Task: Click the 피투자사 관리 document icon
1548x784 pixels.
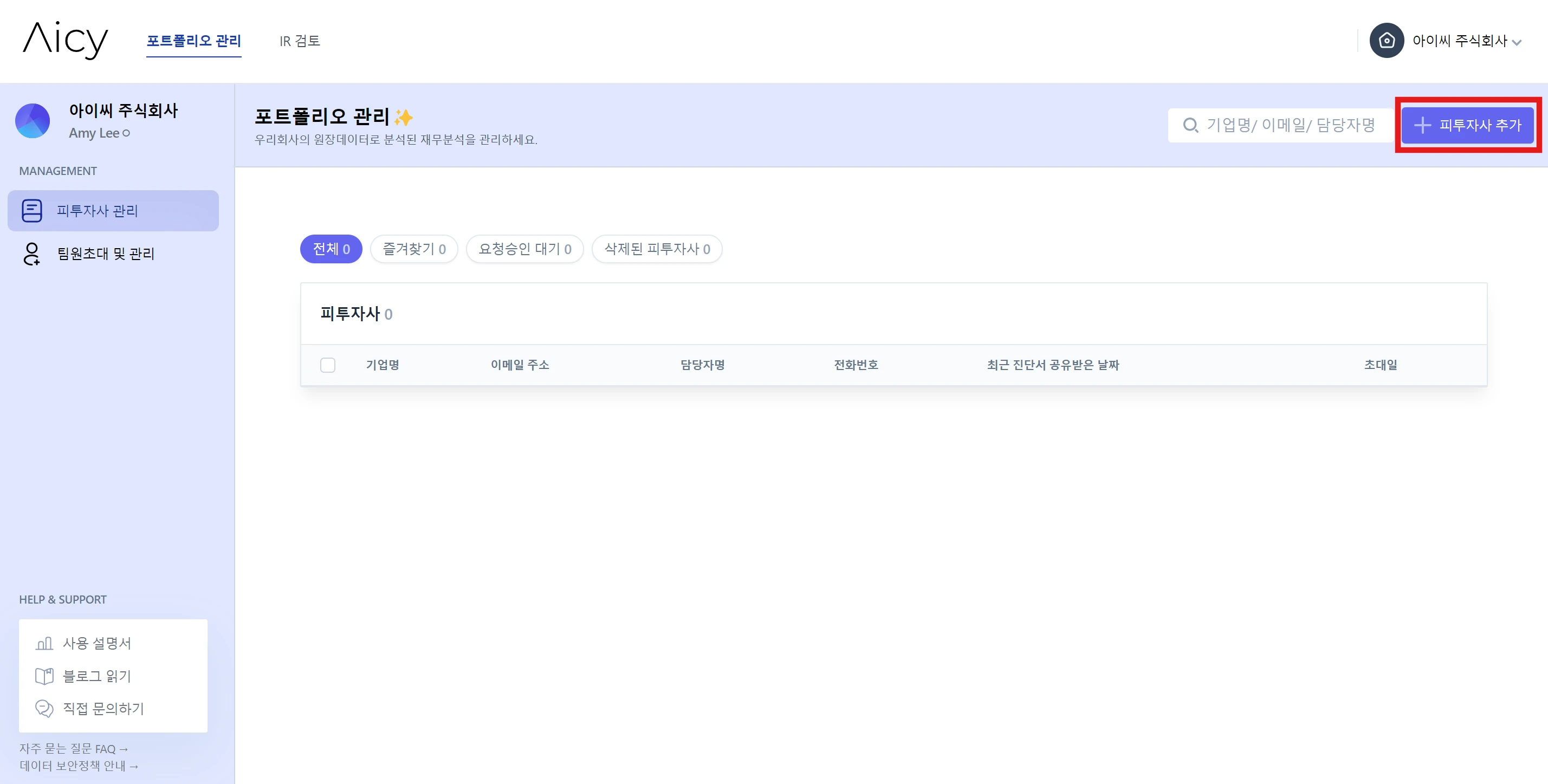Action: 32,211
